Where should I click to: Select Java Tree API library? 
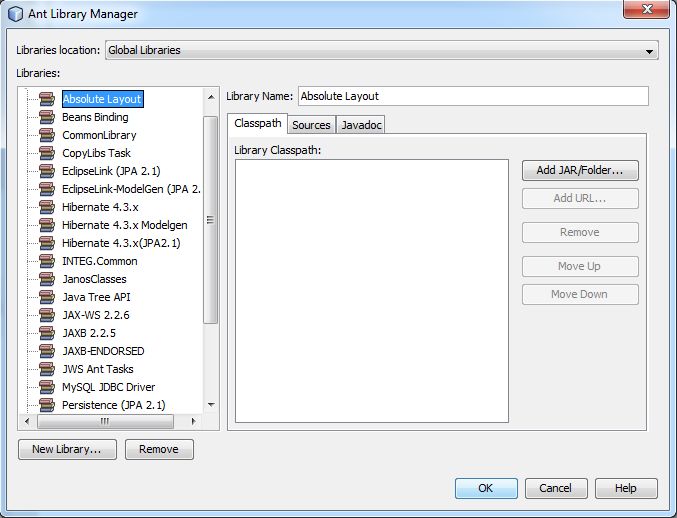(96, 297)
